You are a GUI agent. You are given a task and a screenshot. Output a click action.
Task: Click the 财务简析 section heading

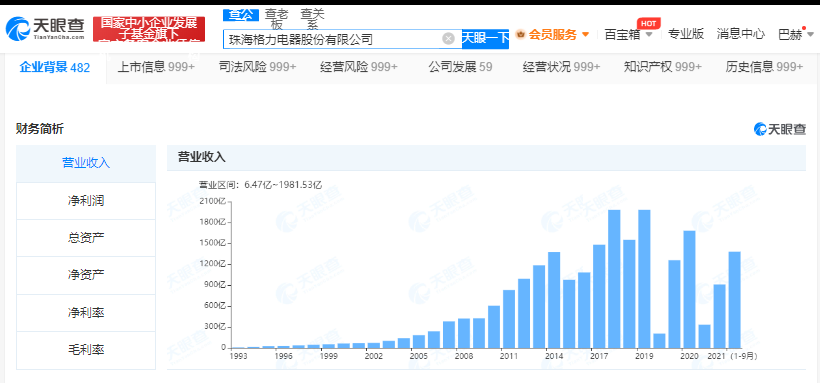pyautogui.click(x=40, y=129)
